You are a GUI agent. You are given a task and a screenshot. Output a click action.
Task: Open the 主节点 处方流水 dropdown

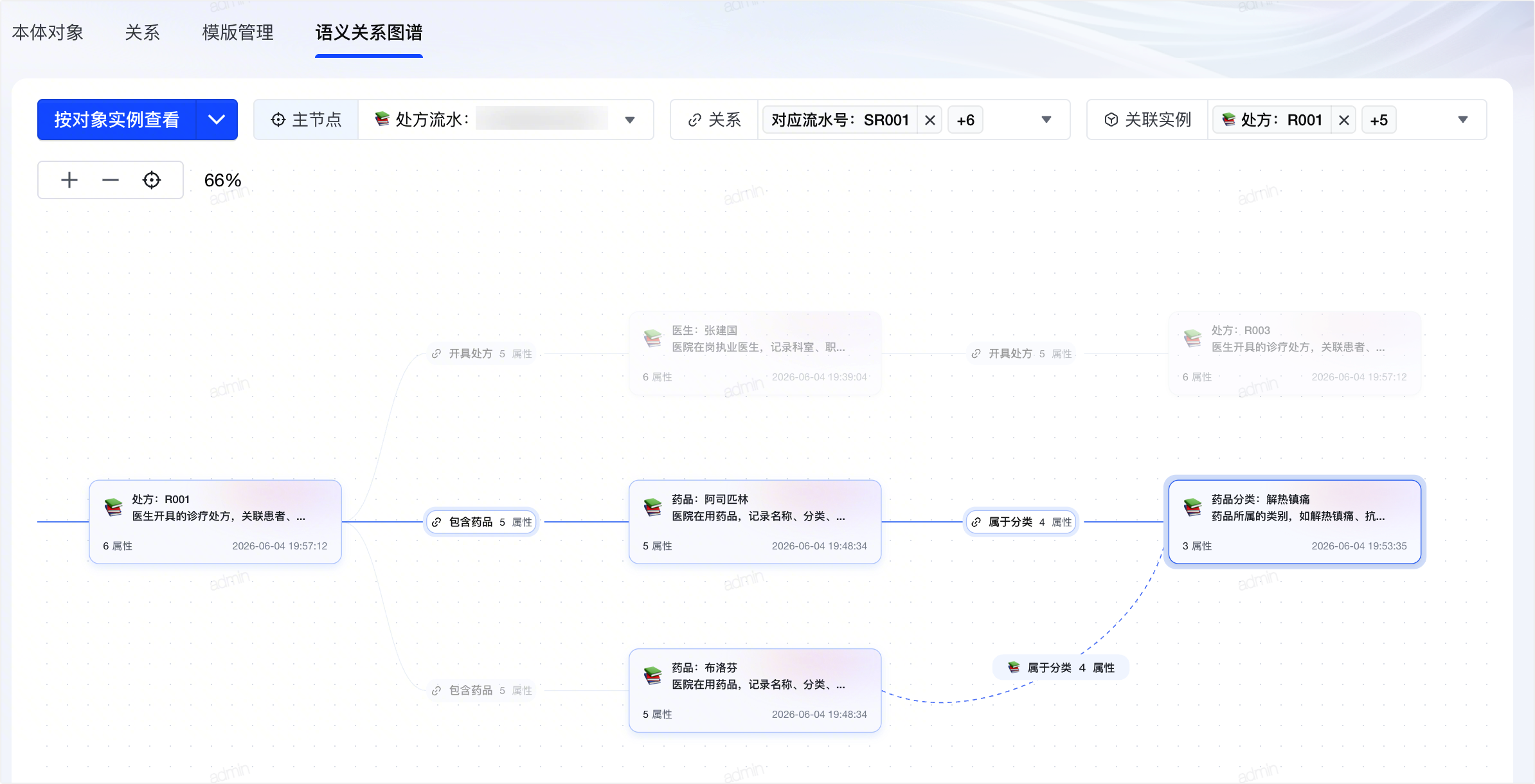pyautogui.click(x=505, y=120)
